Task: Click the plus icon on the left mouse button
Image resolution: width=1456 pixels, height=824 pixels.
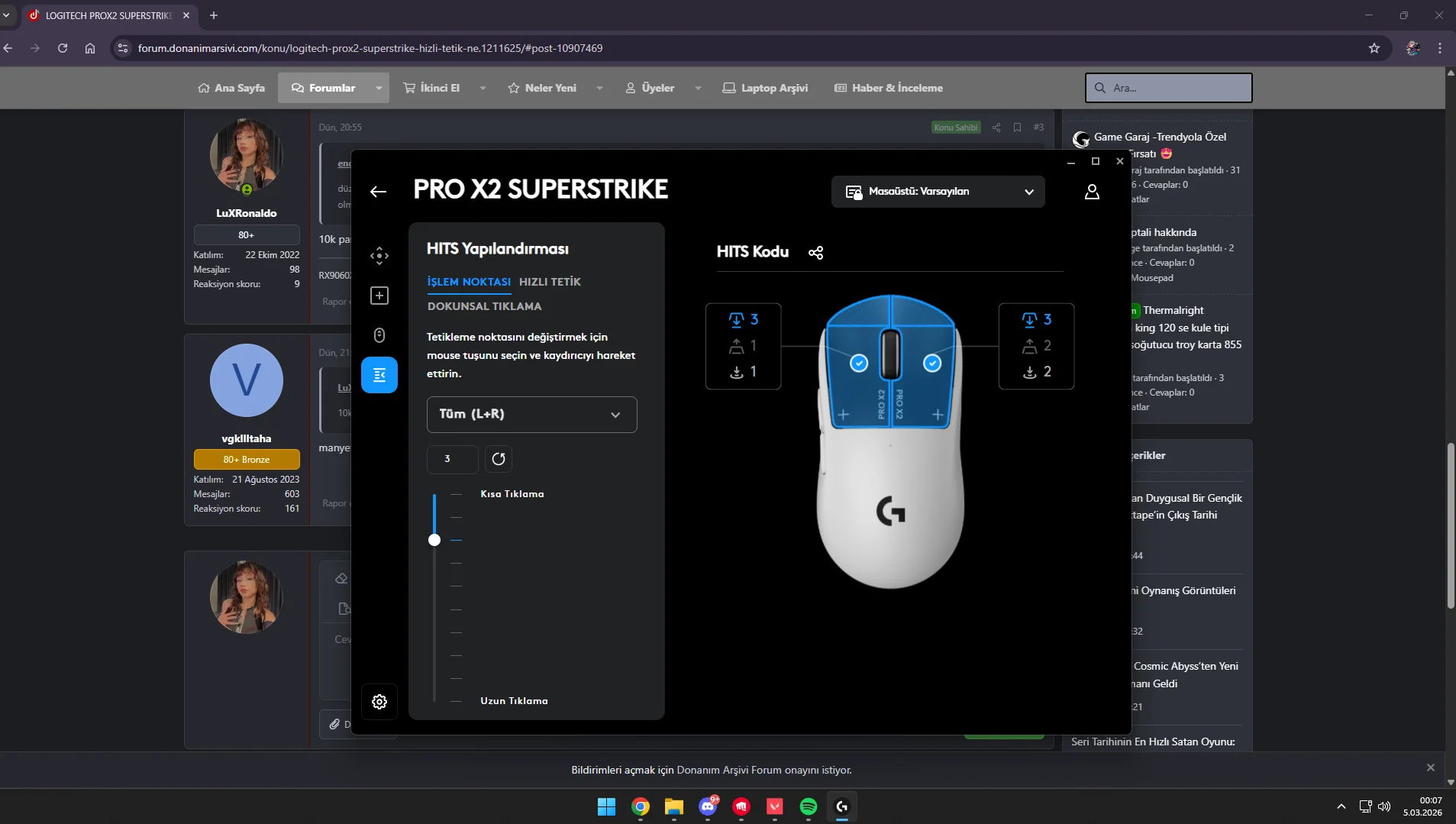Action: click(843, 415)
